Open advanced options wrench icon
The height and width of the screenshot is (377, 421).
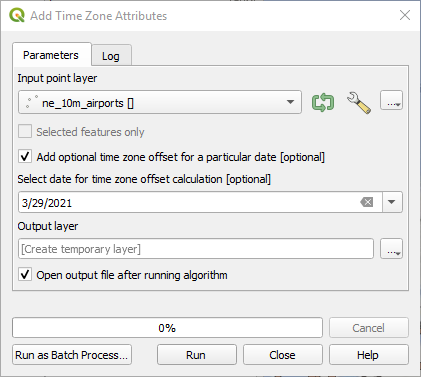pyautogui.click(x=358, y=102)
